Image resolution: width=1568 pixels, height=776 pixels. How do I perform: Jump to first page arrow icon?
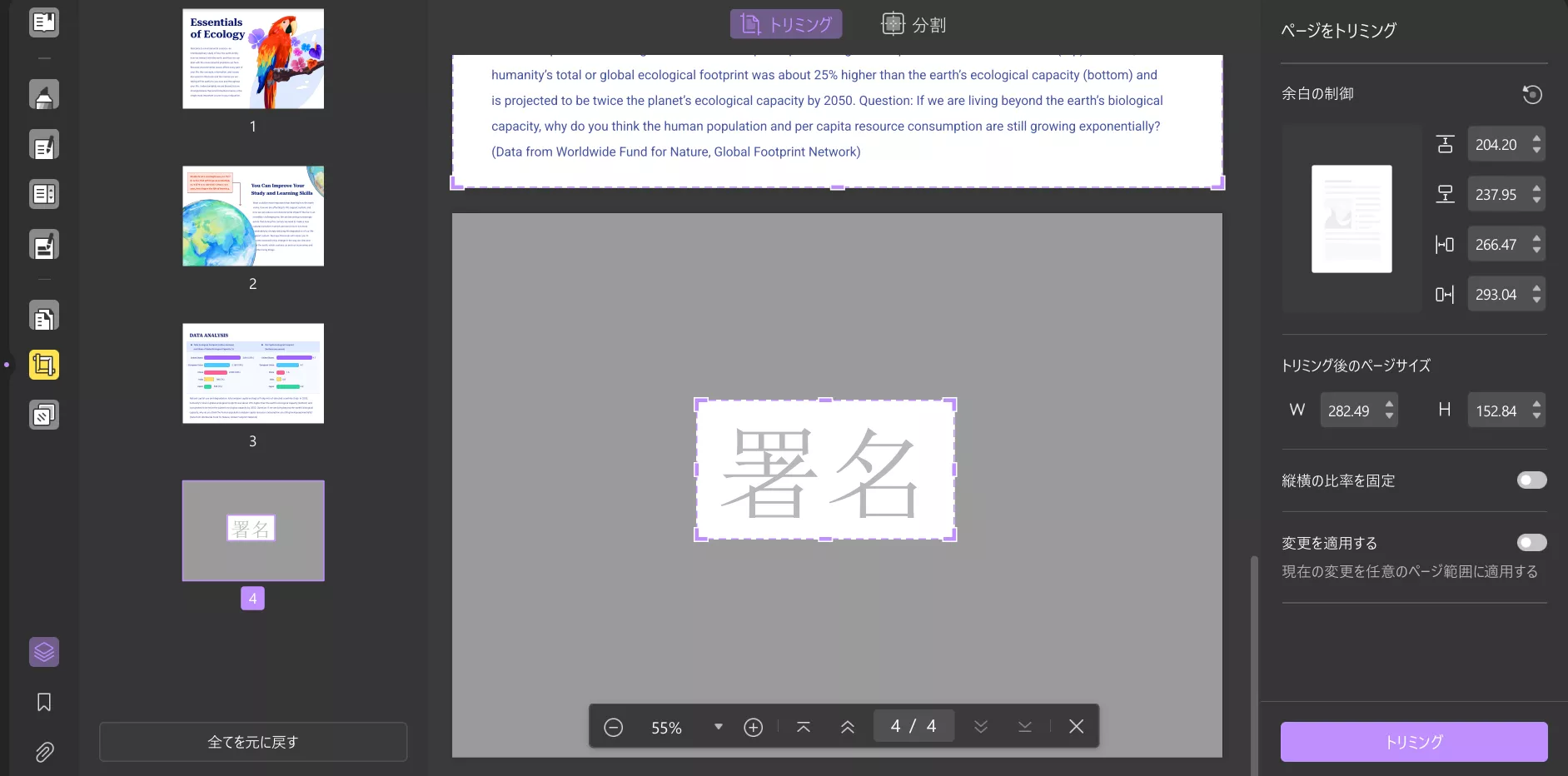tap(804, 727)
